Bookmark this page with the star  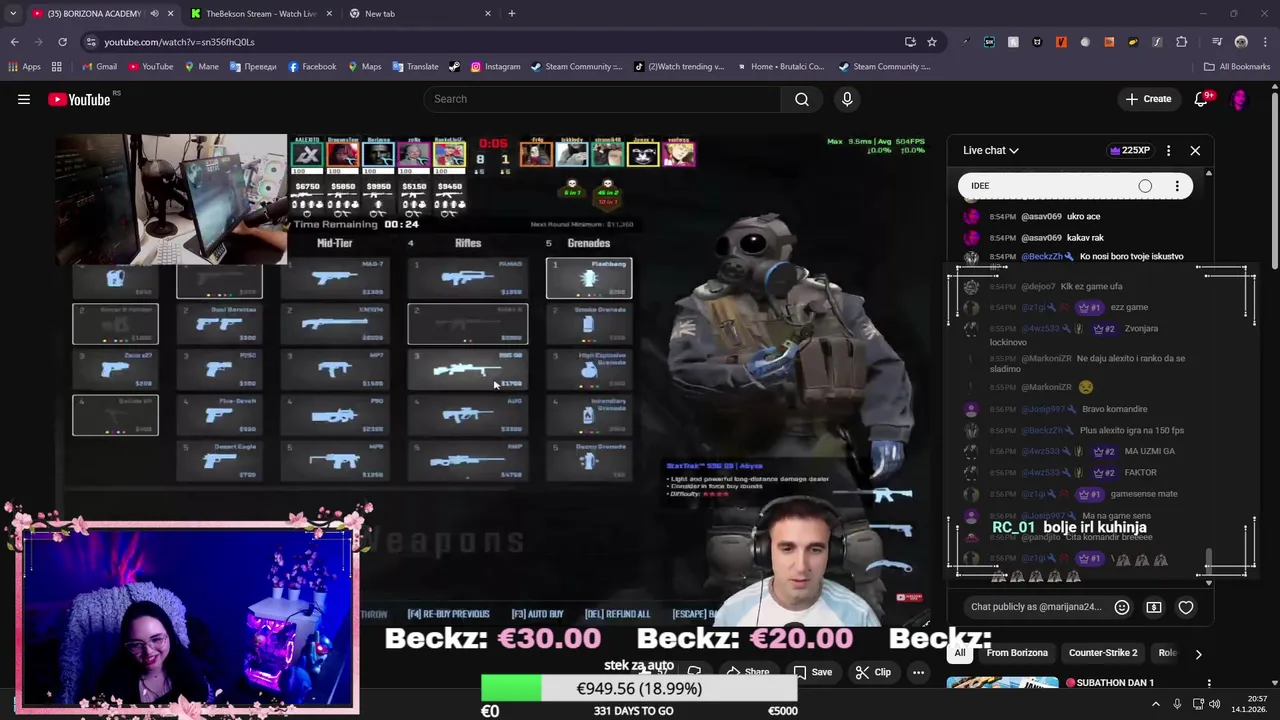coord(932,42)
